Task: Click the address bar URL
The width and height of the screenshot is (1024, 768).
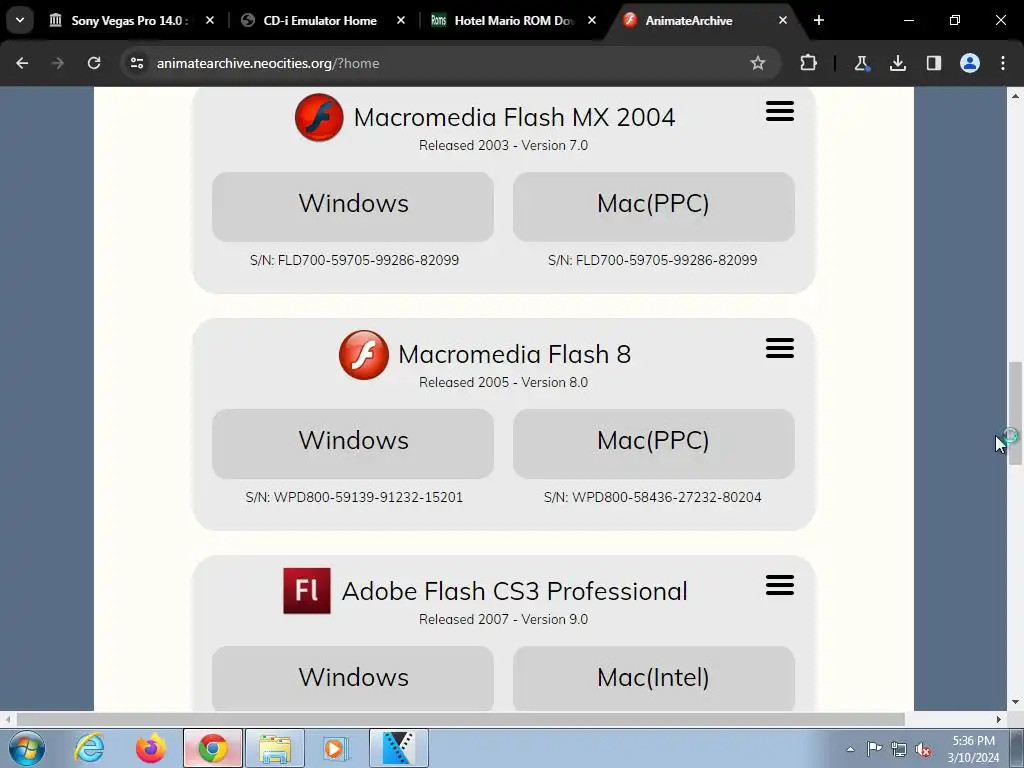Action: click(x=268, y=63)
